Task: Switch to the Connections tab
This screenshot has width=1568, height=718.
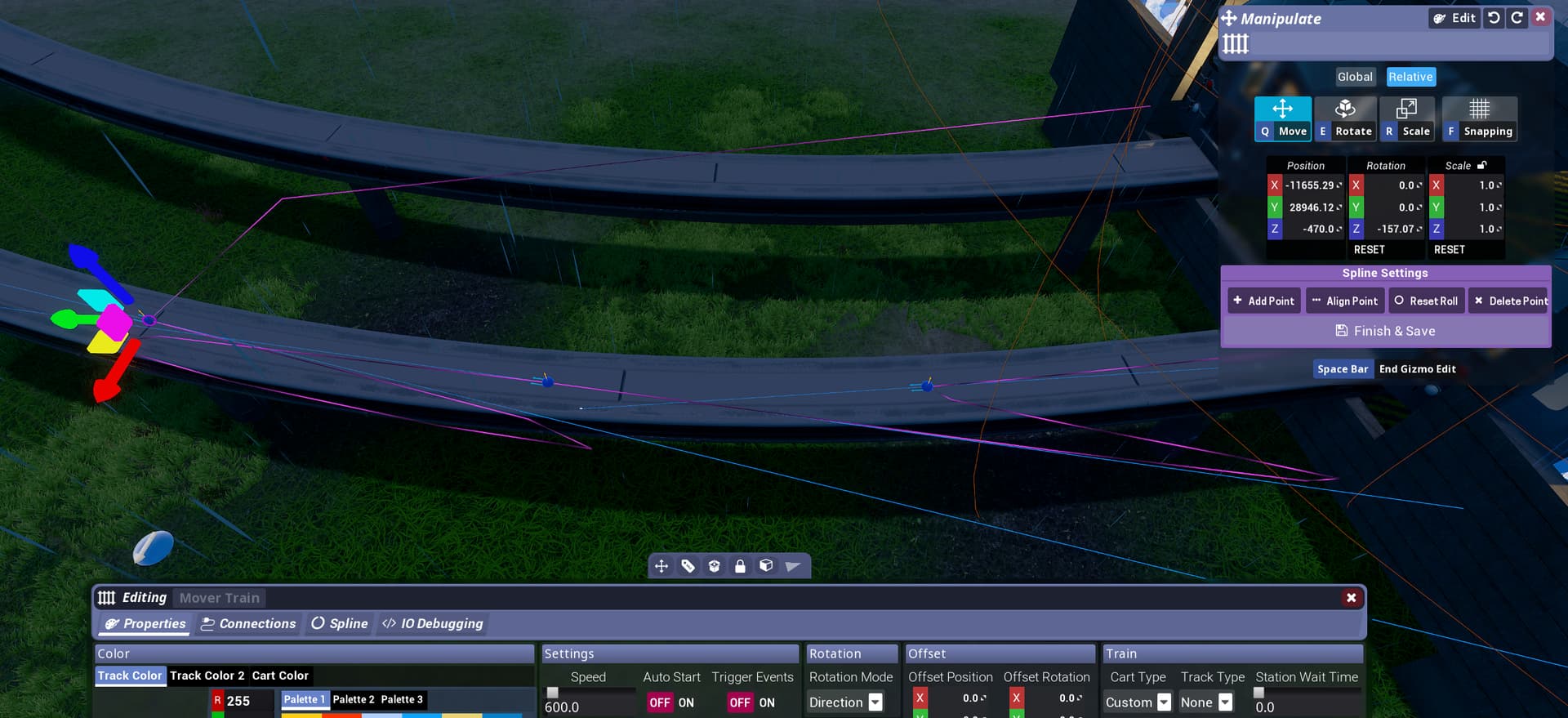Action: 248,624
